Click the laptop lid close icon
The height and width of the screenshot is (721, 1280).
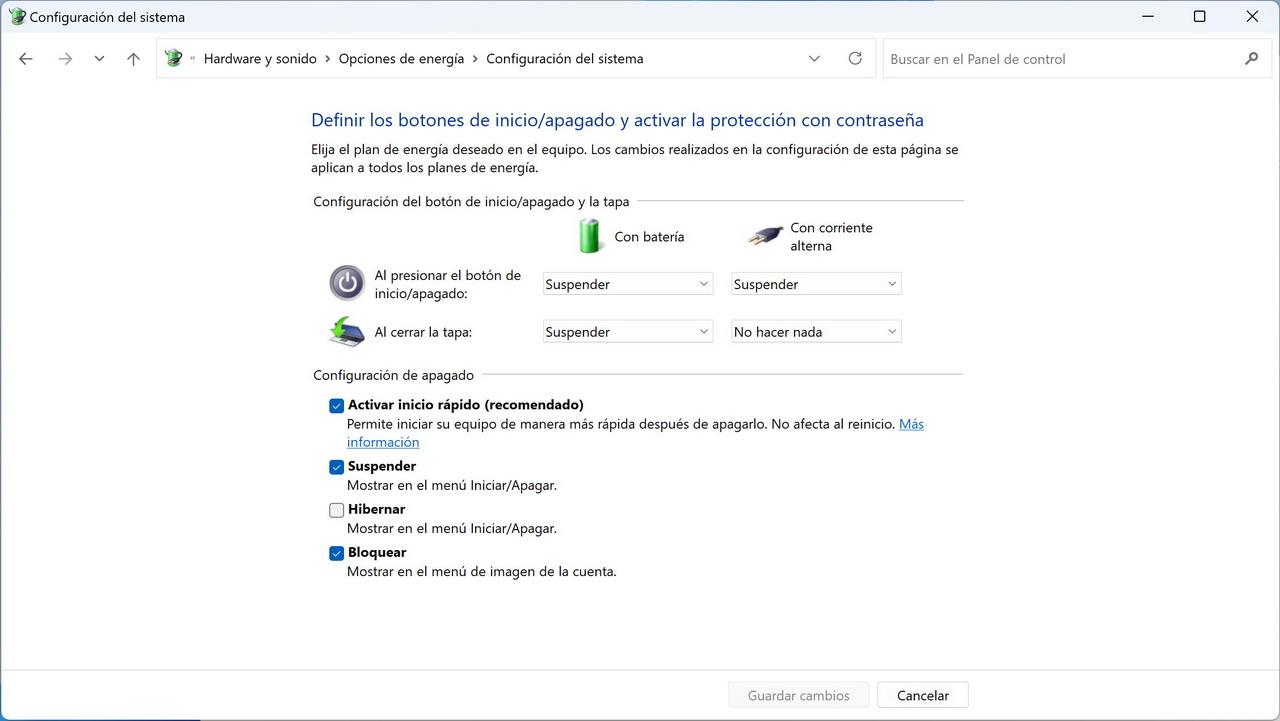coord(347,331)
